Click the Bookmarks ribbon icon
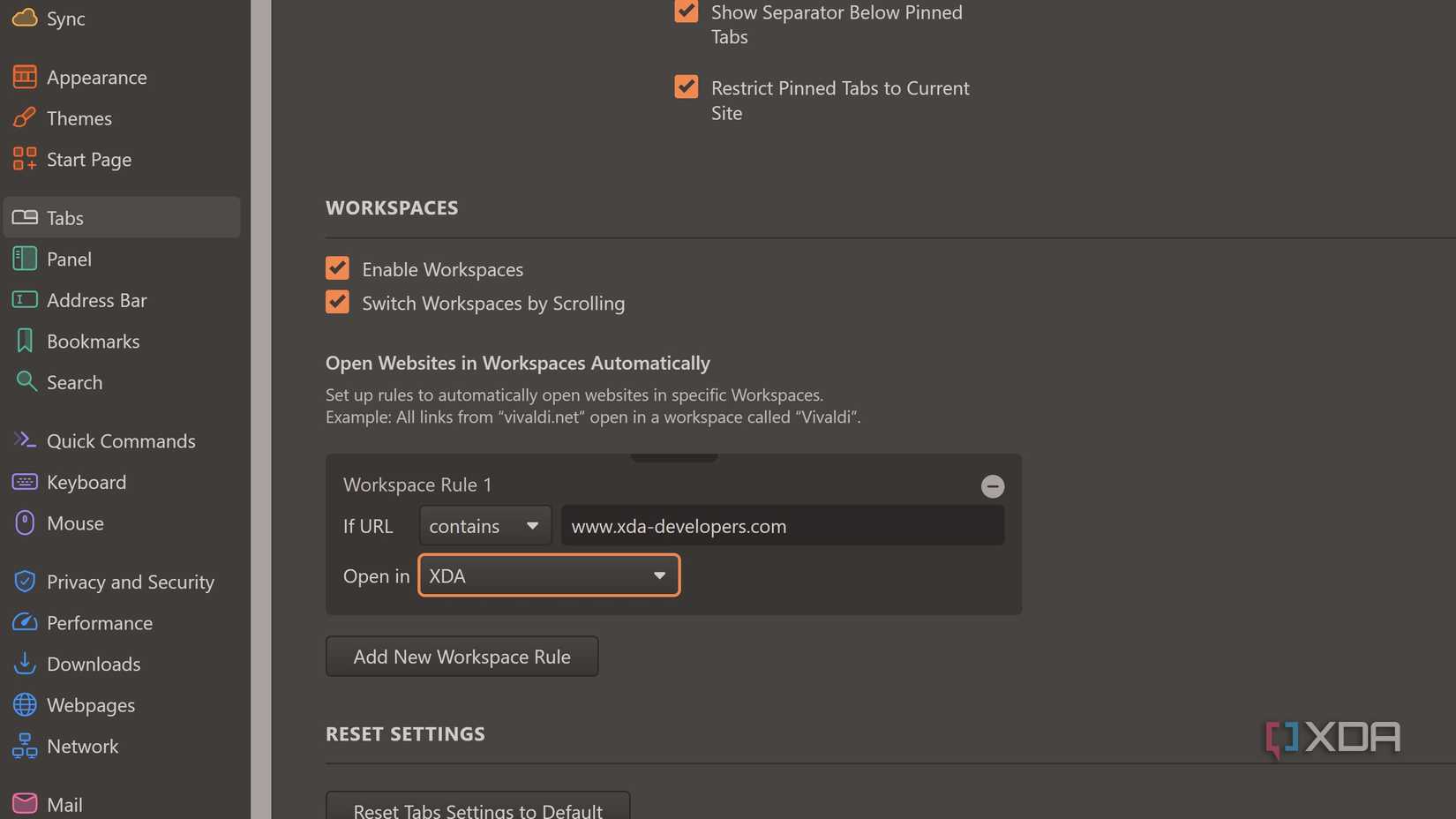 [x=25, y=341]
